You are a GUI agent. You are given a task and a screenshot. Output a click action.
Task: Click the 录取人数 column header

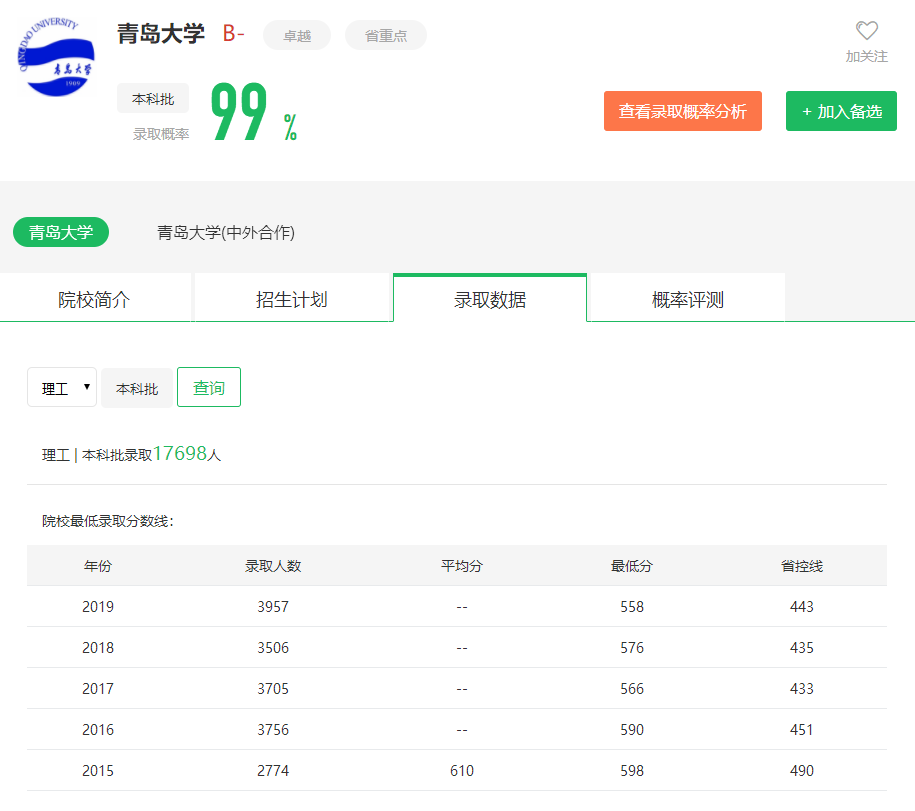tap(273, 566)
